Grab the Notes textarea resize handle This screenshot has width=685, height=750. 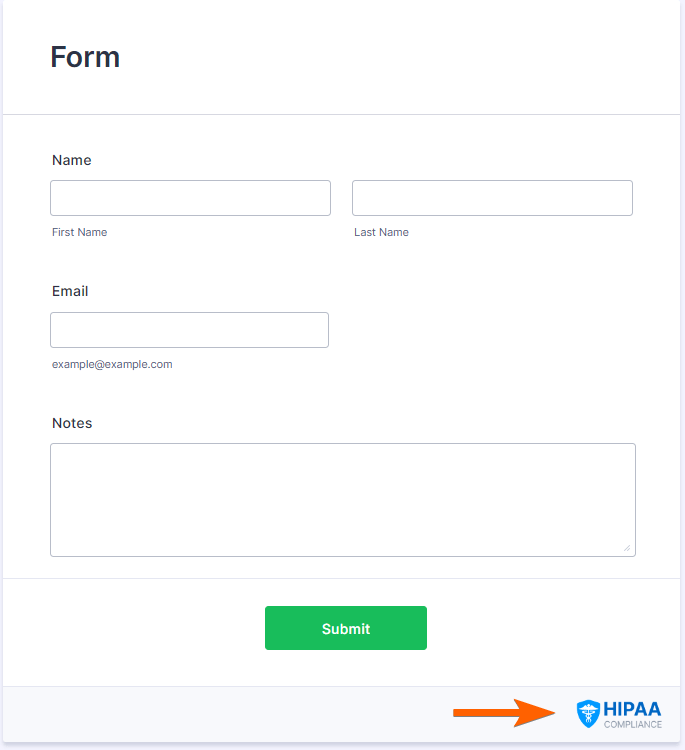(x=627, y=547)
